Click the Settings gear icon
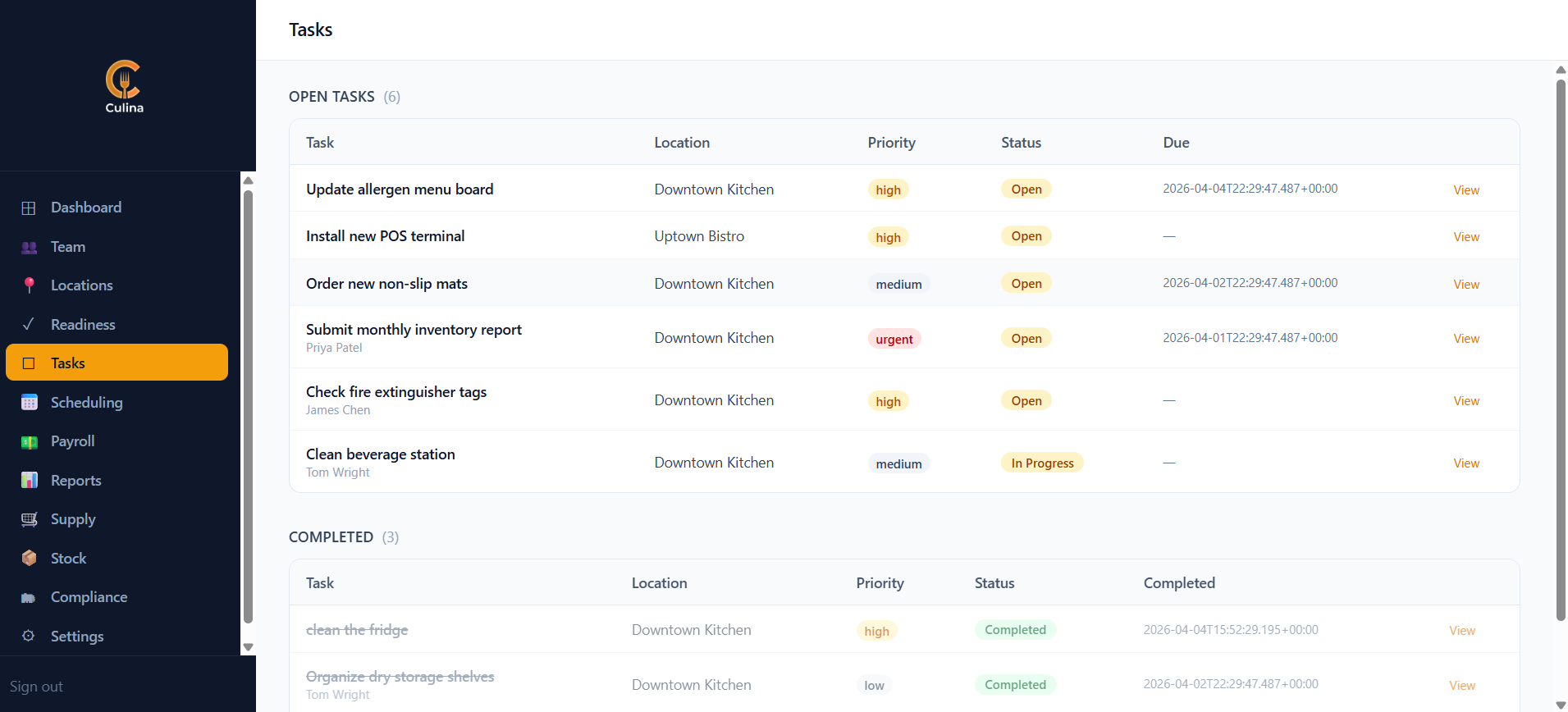Screen dimensions: 1568x712 click(29, 637)
